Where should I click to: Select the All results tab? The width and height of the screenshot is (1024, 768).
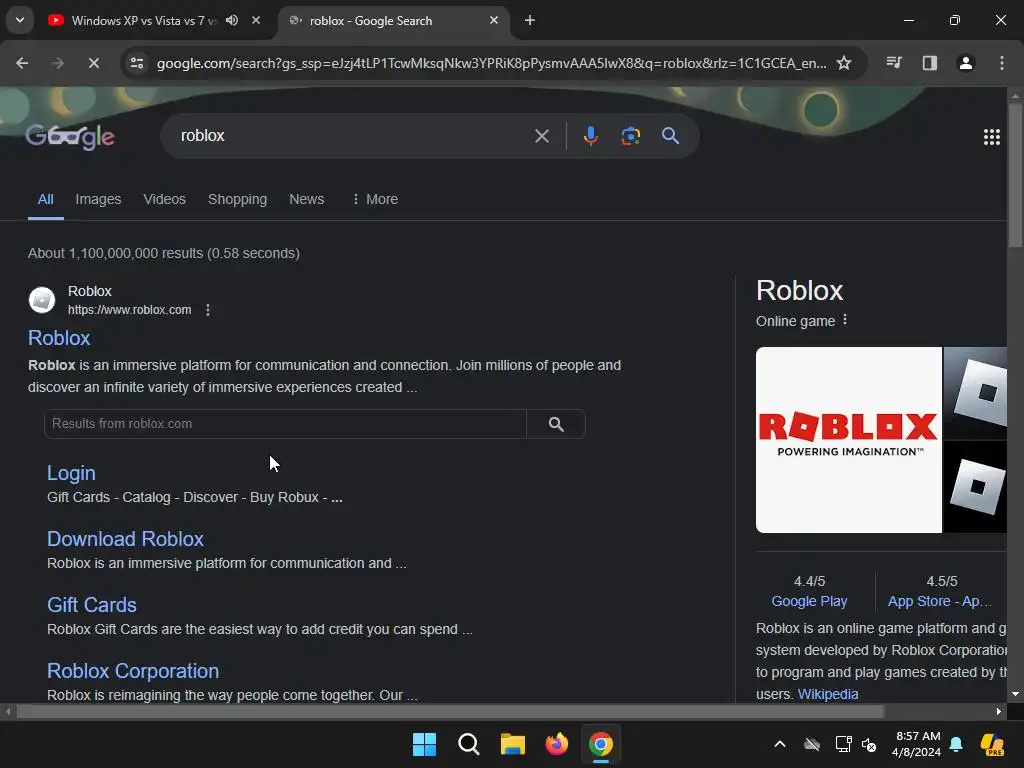[45, 199]
